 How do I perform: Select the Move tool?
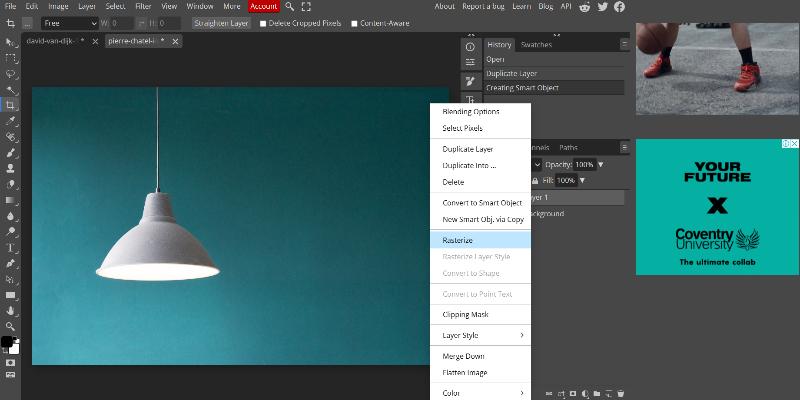tap(11, 42)
